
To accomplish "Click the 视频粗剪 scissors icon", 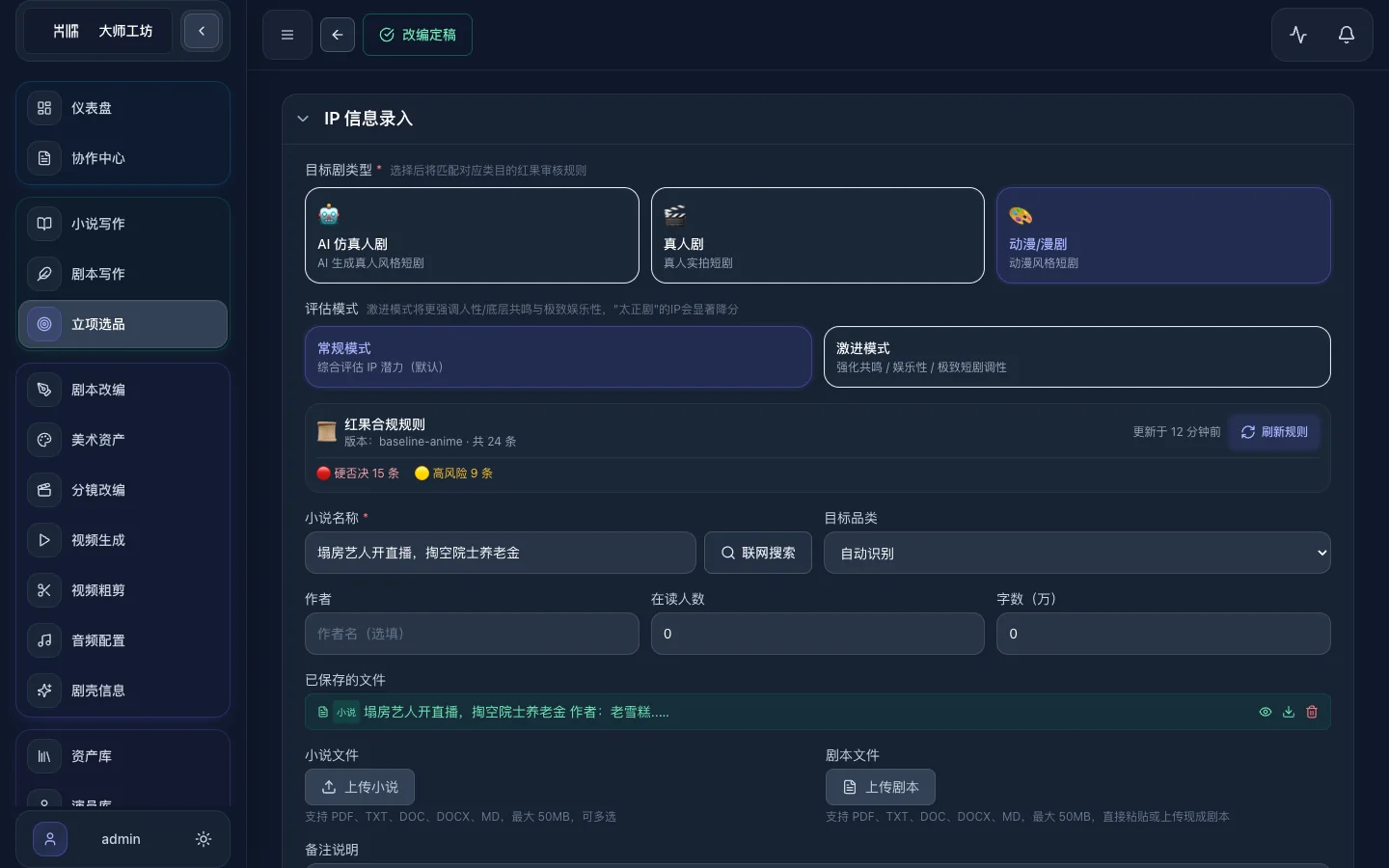I will 44,590.
